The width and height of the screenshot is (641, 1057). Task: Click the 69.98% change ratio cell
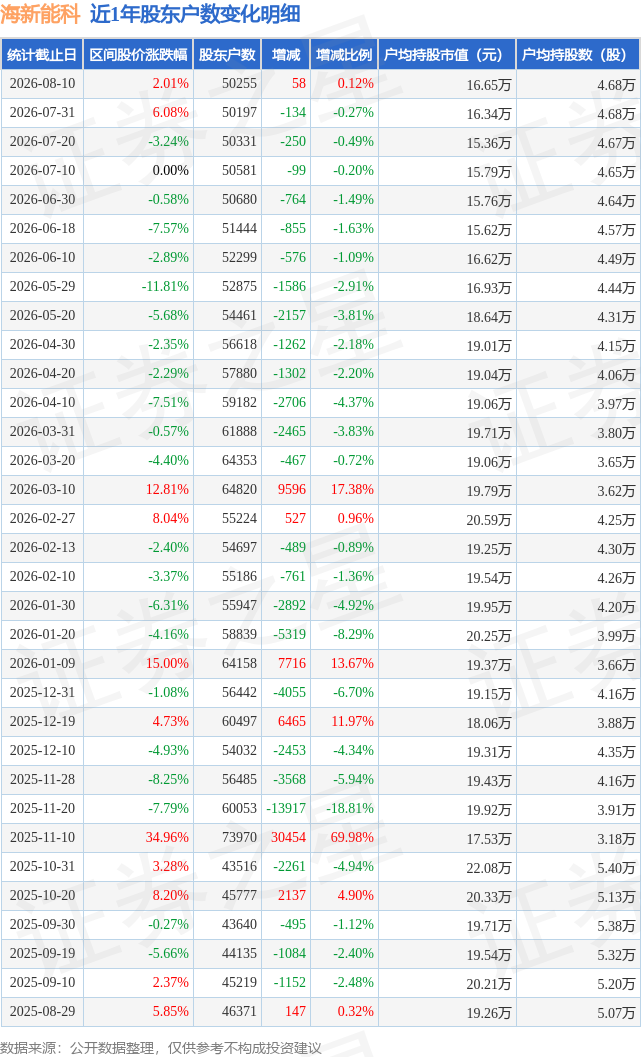point(352,837)
